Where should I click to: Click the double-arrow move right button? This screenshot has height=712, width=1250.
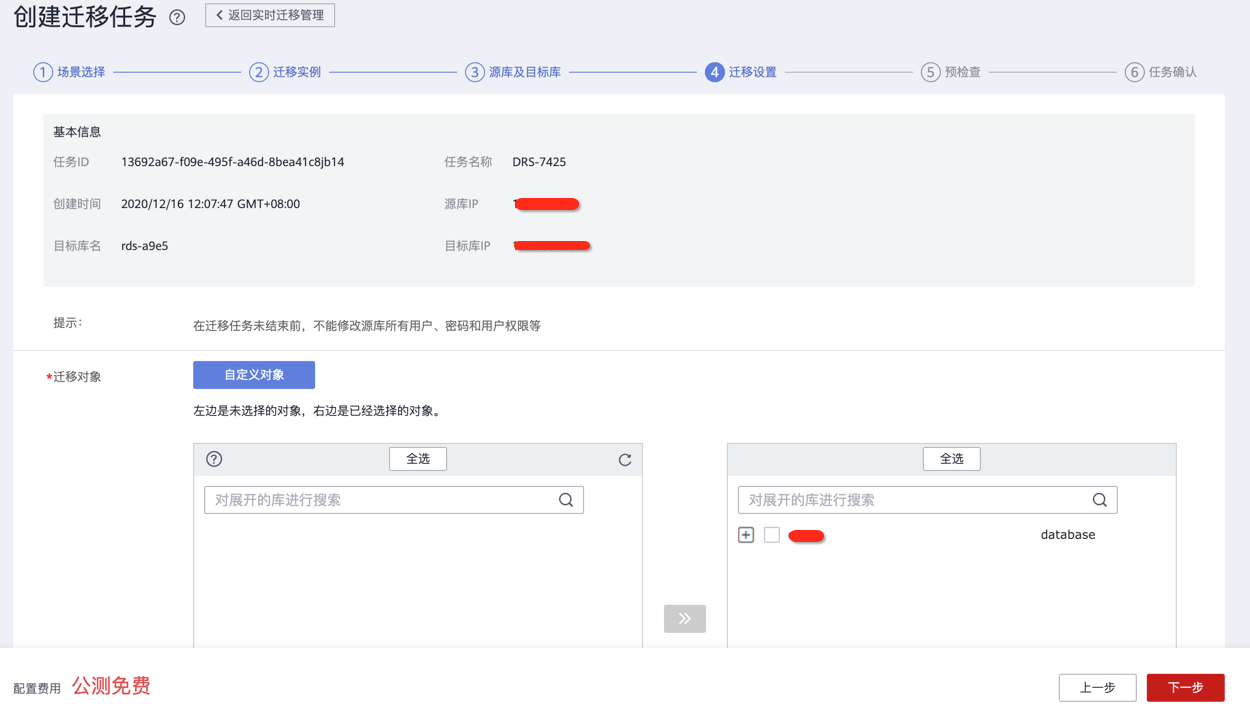tap(684, 619)
